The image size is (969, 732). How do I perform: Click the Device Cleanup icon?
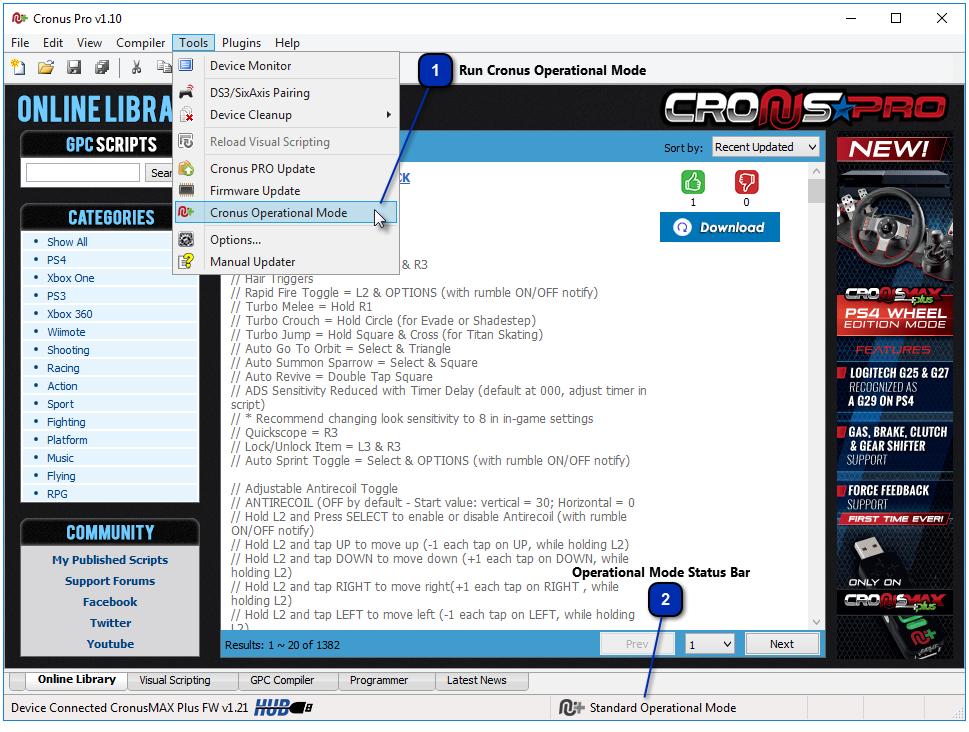click(x=186, y=114)
